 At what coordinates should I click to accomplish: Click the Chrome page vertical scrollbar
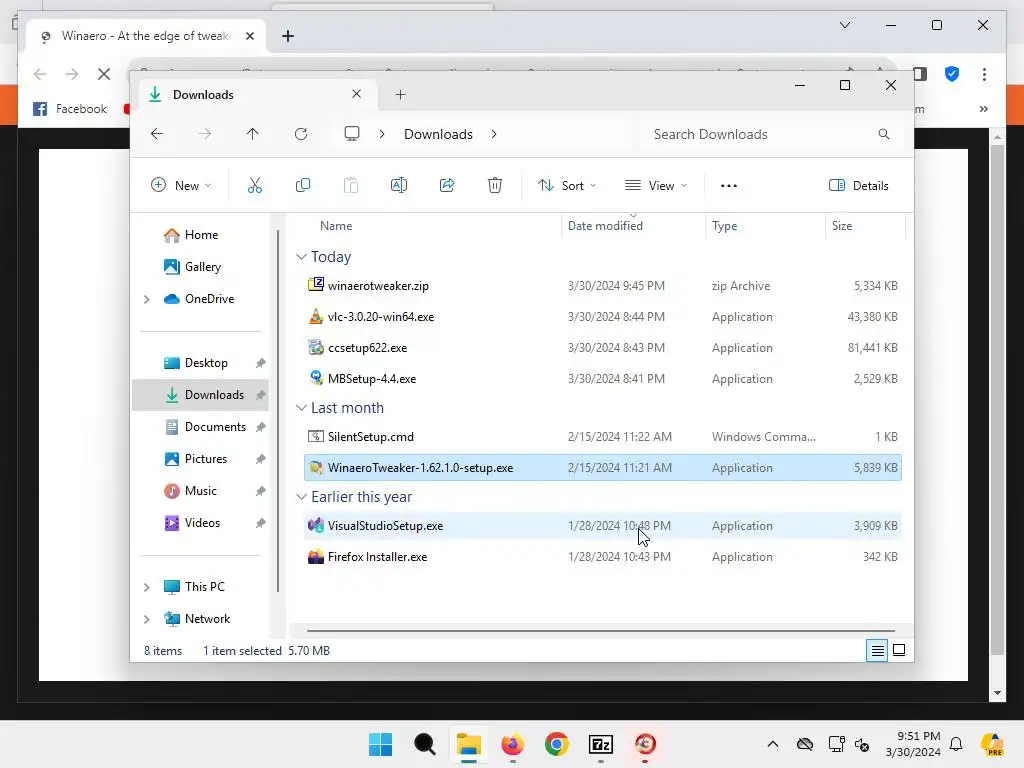pyautogui.click(x=997, y=398)
